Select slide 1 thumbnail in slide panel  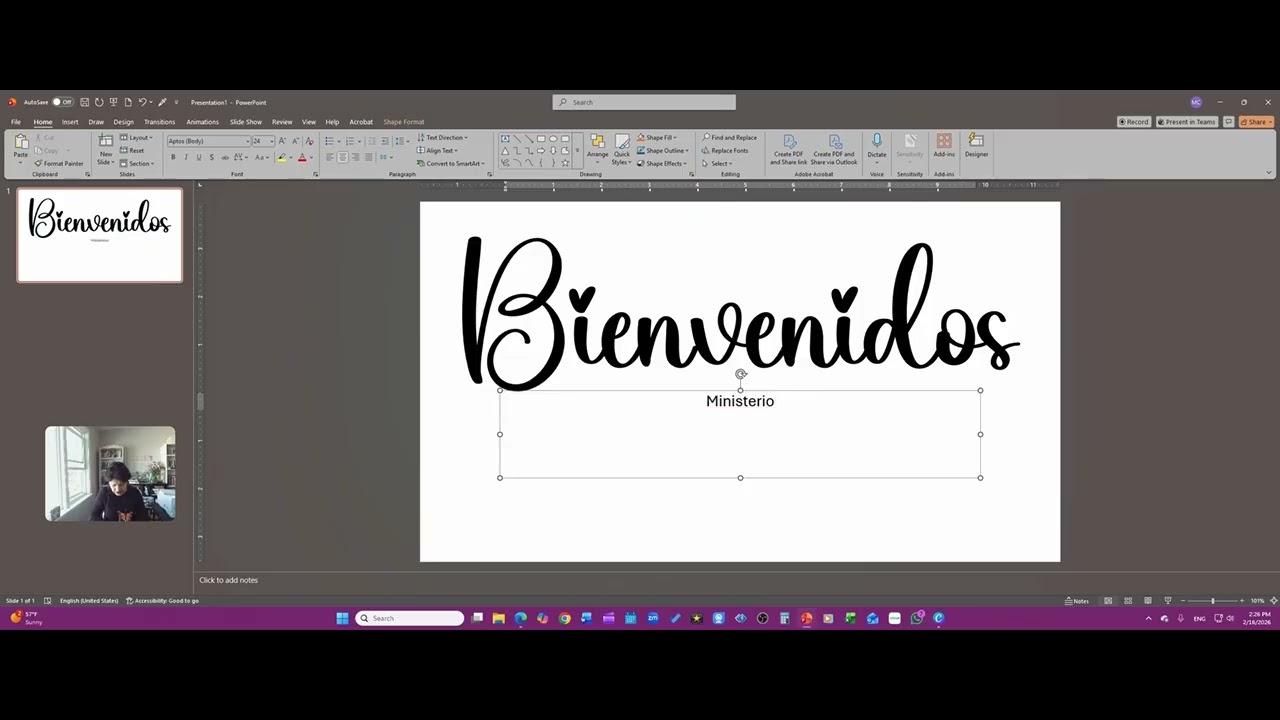[100, 235]
